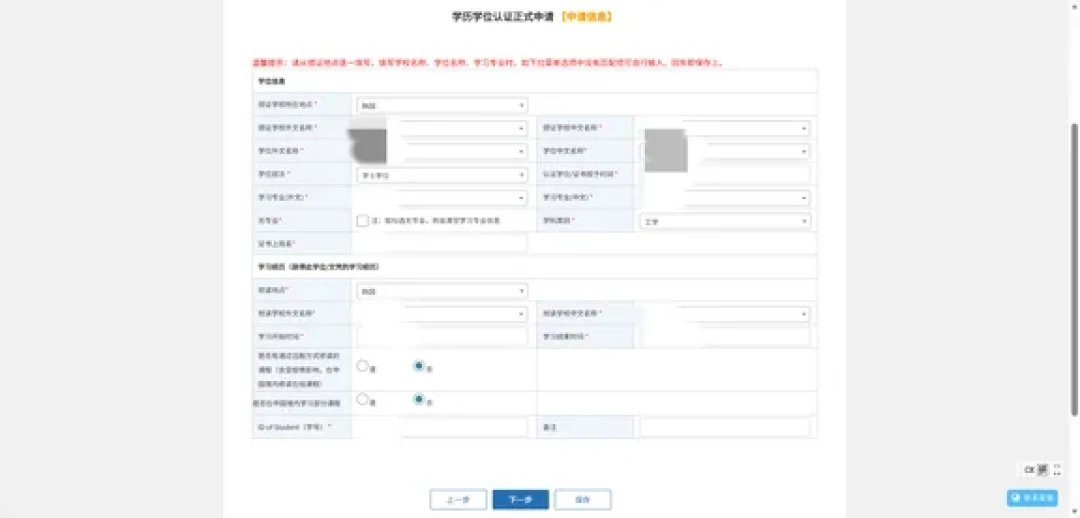Go back with the 上一步 button
Screen dimensions: 1080x518
coord(458,500)
